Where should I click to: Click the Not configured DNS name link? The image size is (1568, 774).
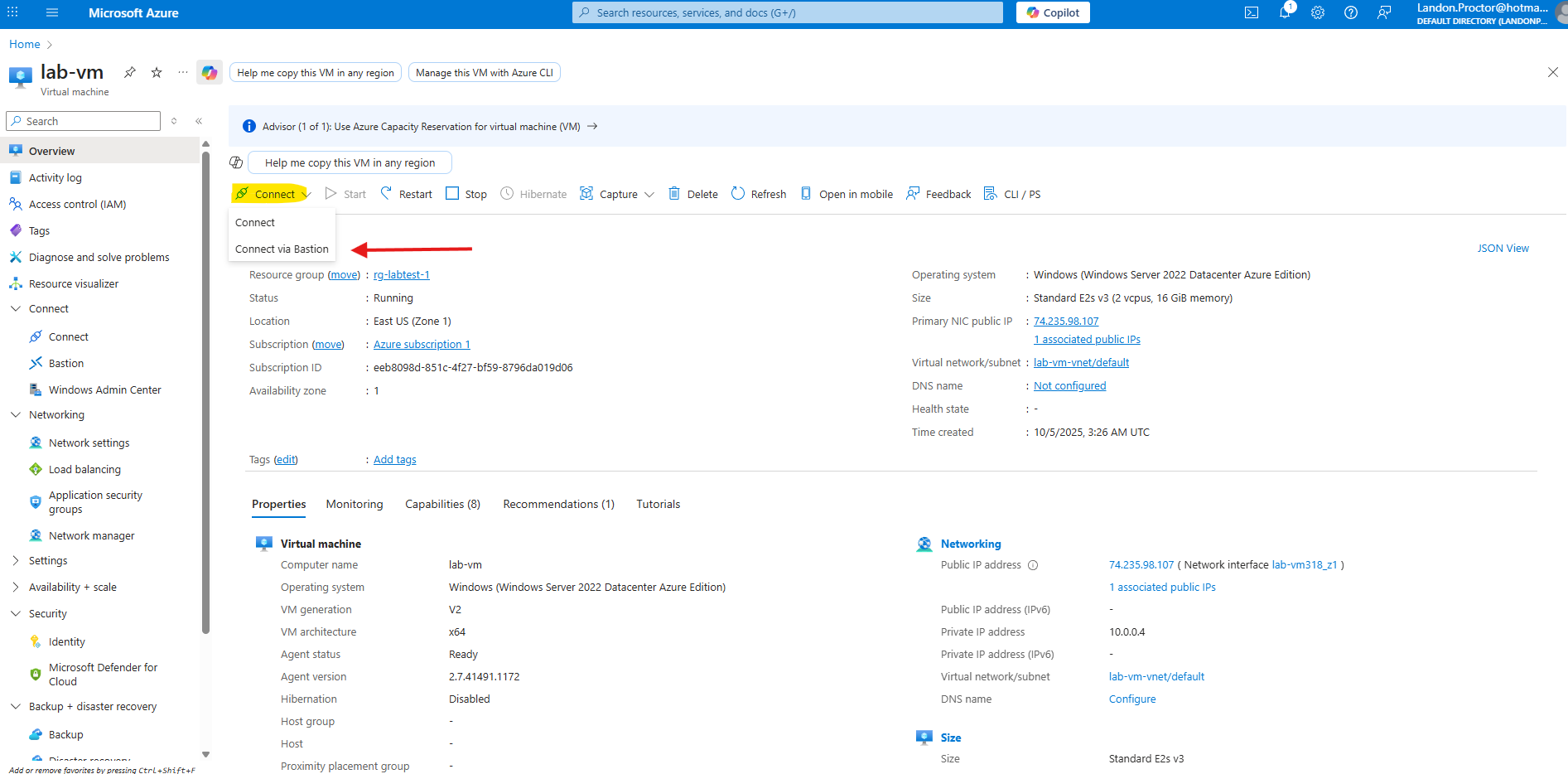1069,385
